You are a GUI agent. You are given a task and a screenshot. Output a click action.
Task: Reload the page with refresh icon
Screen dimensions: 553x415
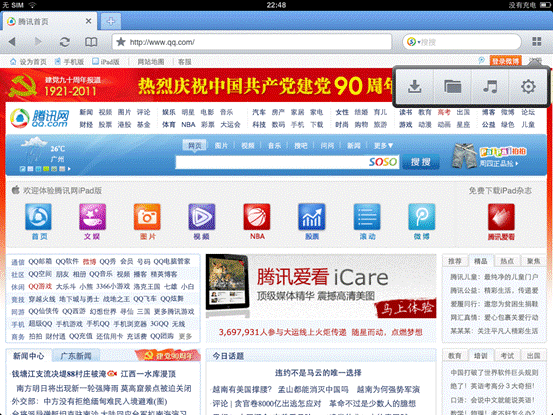point(65,42)
